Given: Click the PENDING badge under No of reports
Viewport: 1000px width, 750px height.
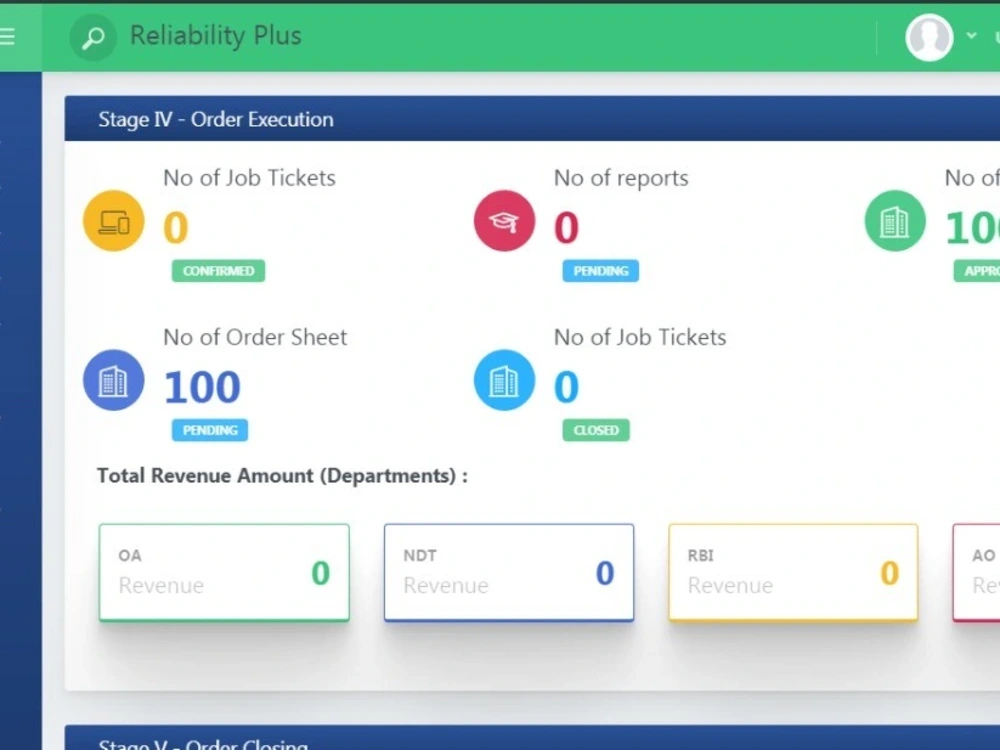Looking at the screenshot, I should pos(600,271).
